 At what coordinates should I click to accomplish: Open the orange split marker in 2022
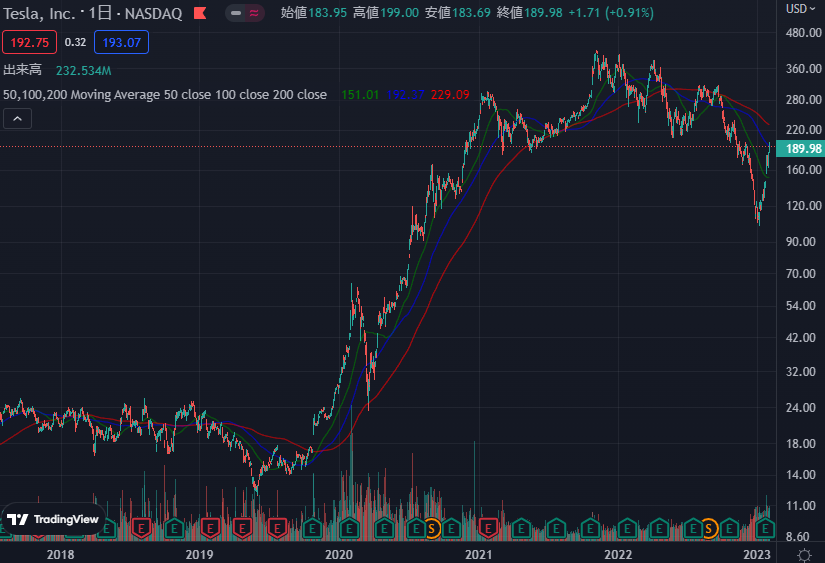tap(709, 528)
